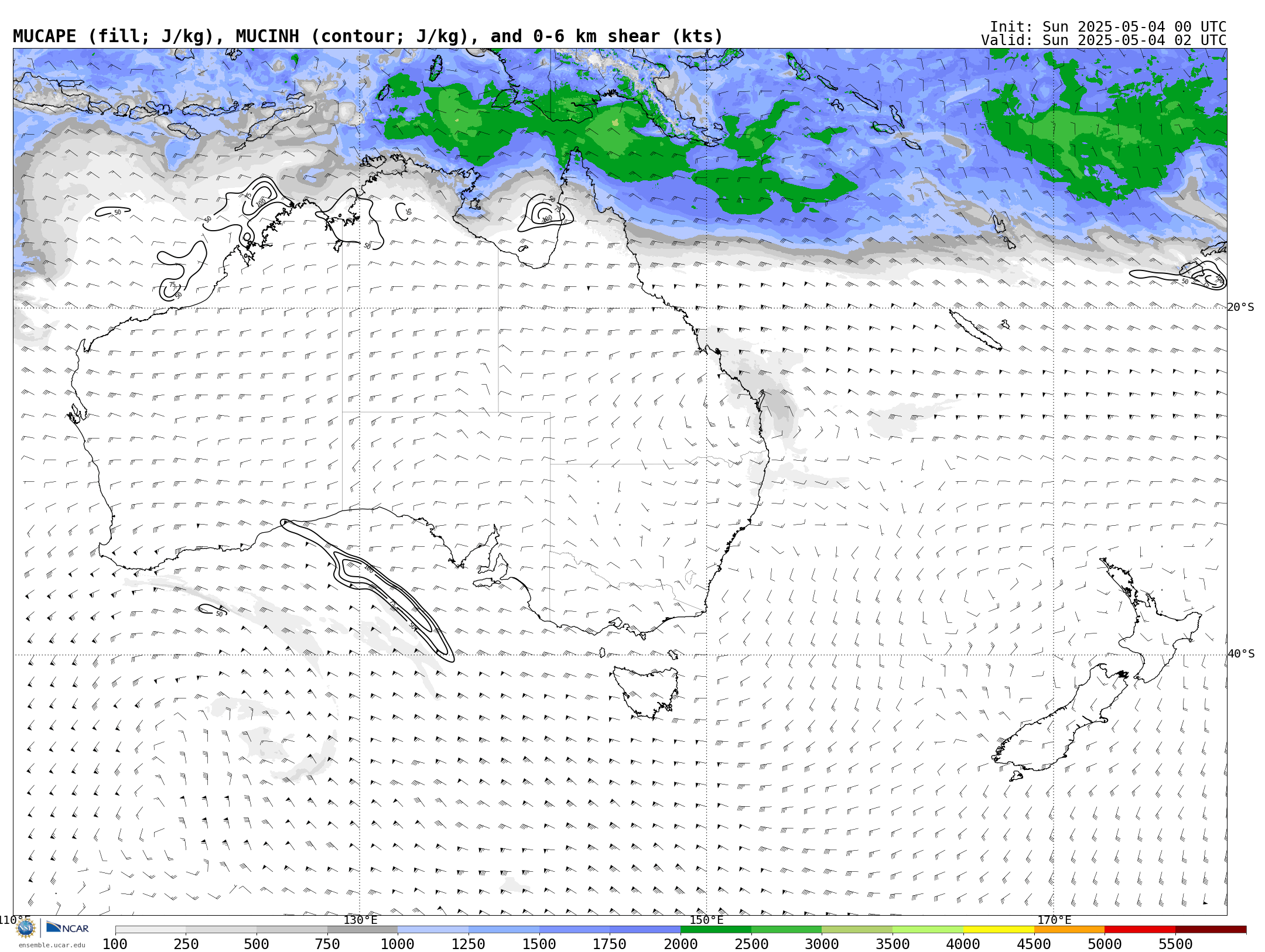Viewport: 1265px width, 952px height.
Task: Select the dark red 5500+ colorbar swatch
Action: click(x=1211, y=930)
